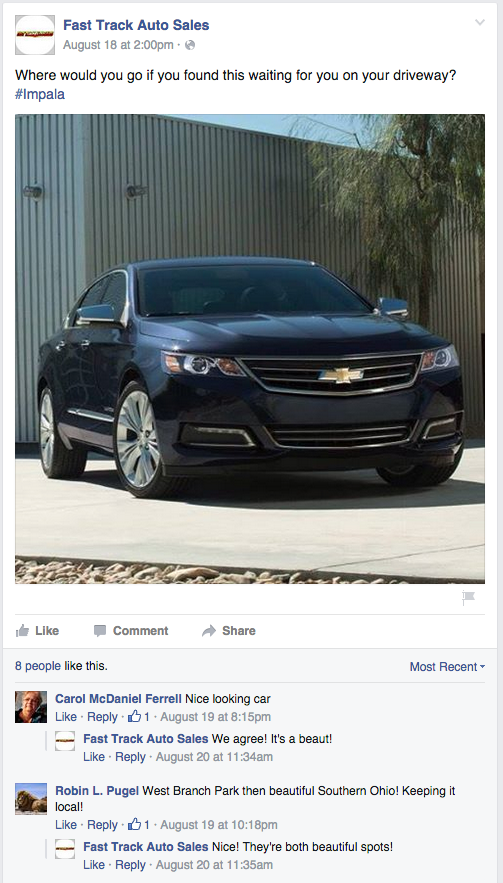Open the August 18 at 2:00pm timestamp

pos(118,45)
